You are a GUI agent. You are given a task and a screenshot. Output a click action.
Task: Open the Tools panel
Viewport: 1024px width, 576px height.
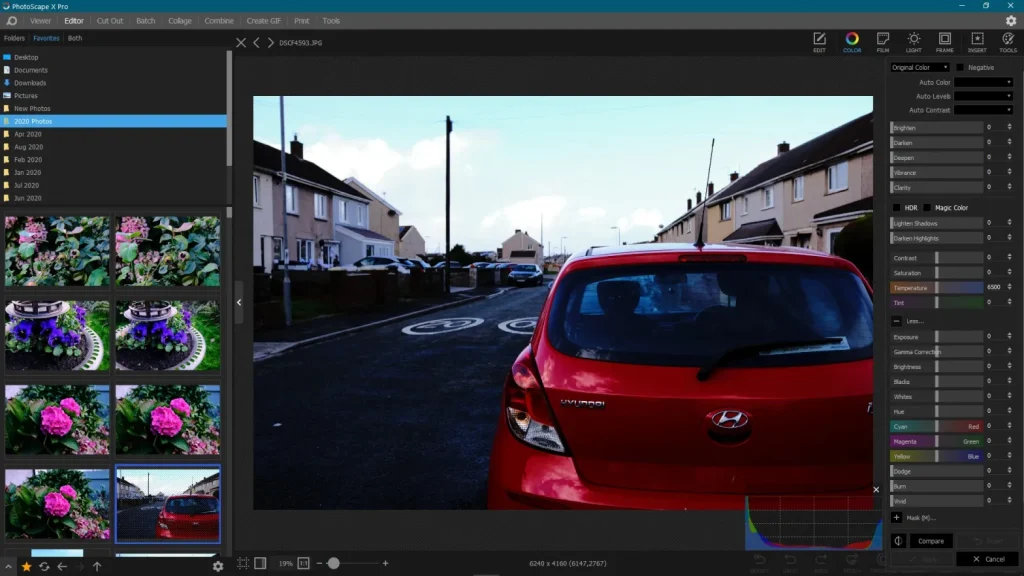click(1006, 42)
